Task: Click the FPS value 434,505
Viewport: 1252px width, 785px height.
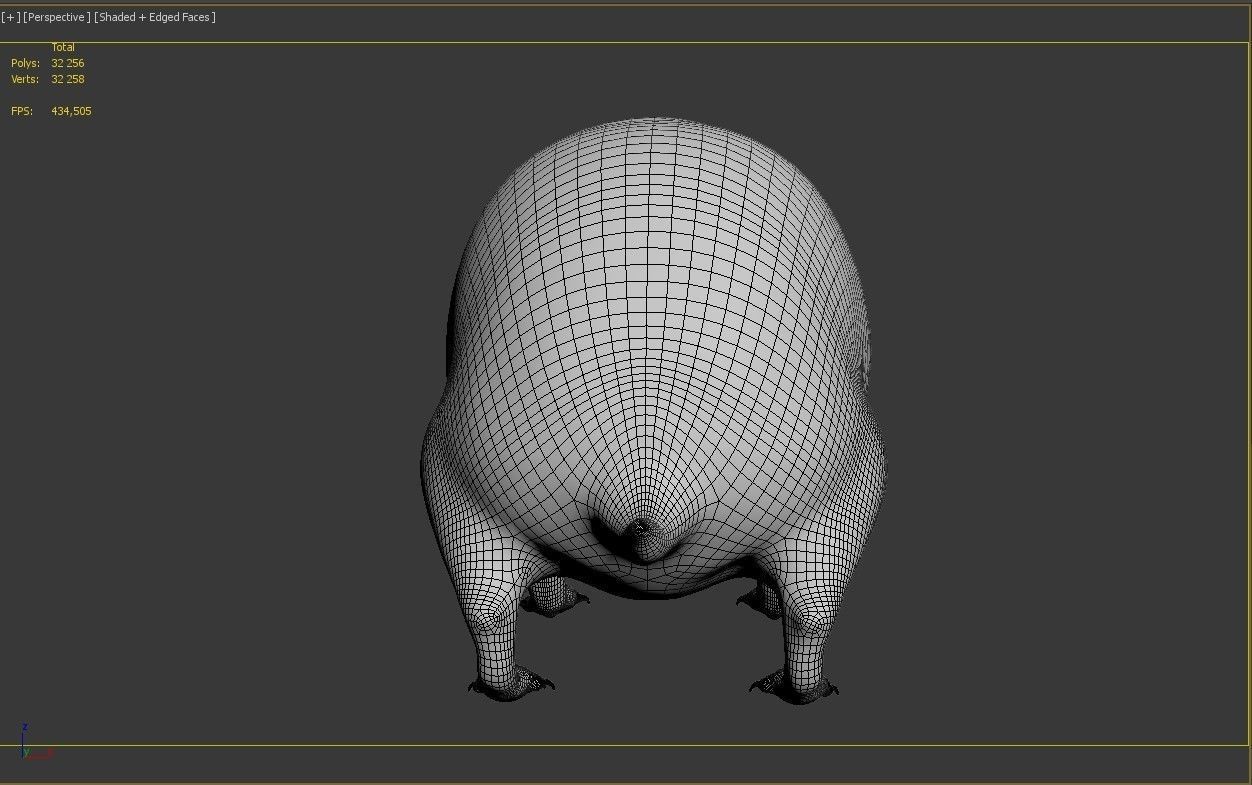Action: [x=71, y=111]
